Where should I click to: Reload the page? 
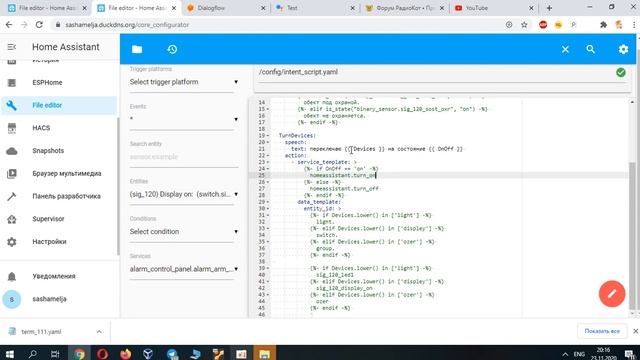pyautogui.click(x=39, y=25)
